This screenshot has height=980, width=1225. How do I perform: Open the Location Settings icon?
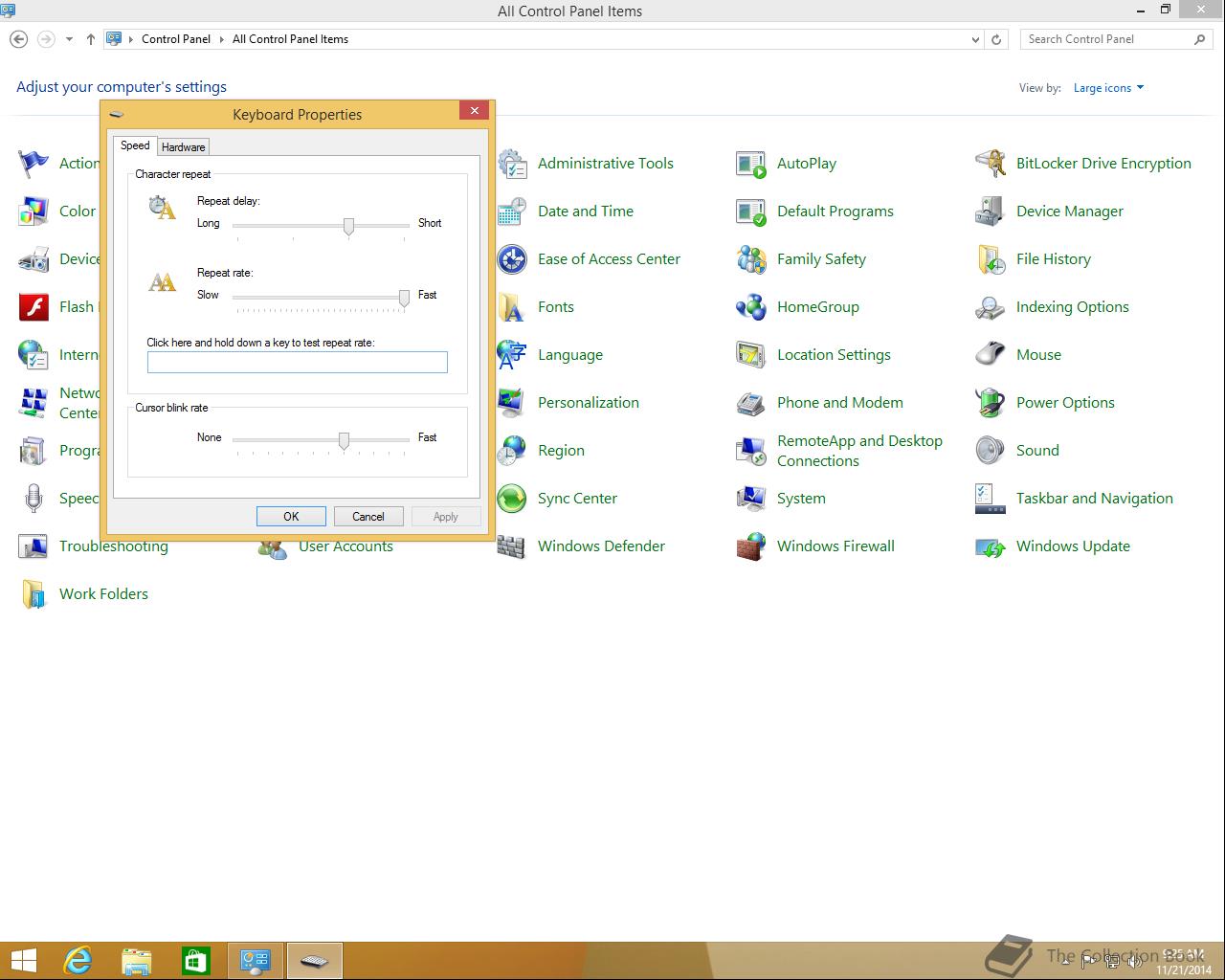coord(751,355)
